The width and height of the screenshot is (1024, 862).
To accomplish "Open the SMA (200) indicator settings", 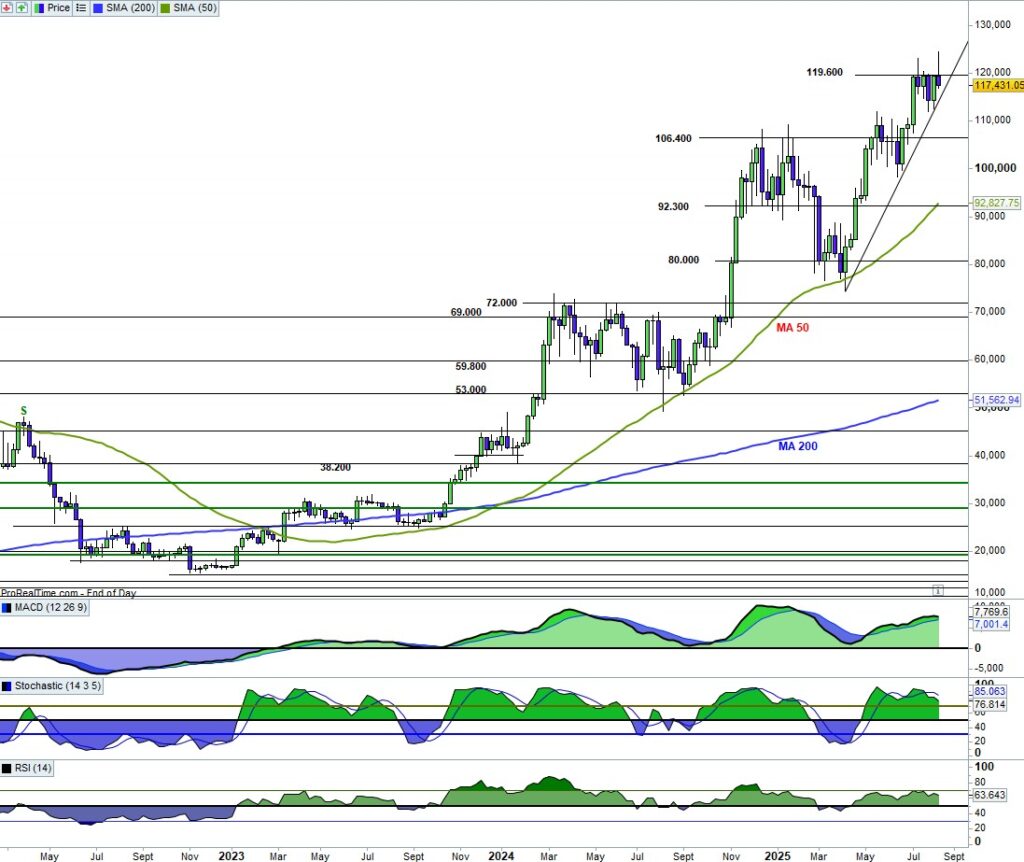I will (x=129, y=8).
